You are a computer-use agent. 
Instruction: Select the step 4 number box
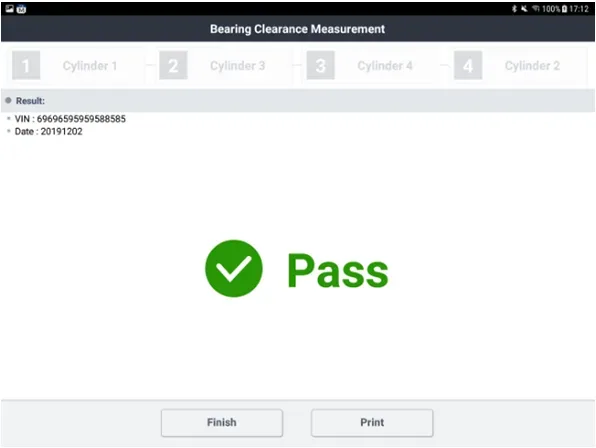[x=468, y=65]
